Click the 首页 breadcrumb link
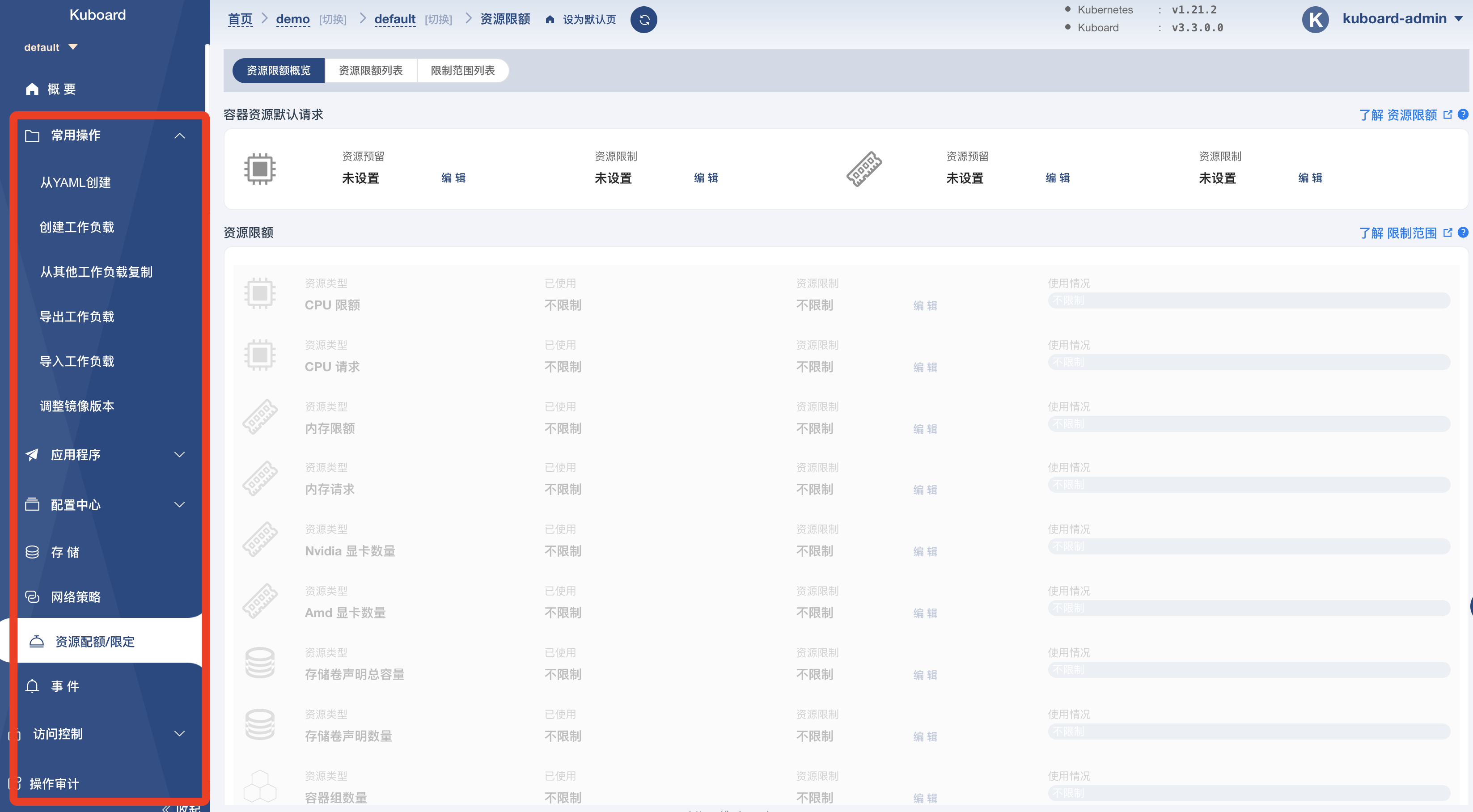1473x812 pixels. pyautogui.click(x=240, y=19)
